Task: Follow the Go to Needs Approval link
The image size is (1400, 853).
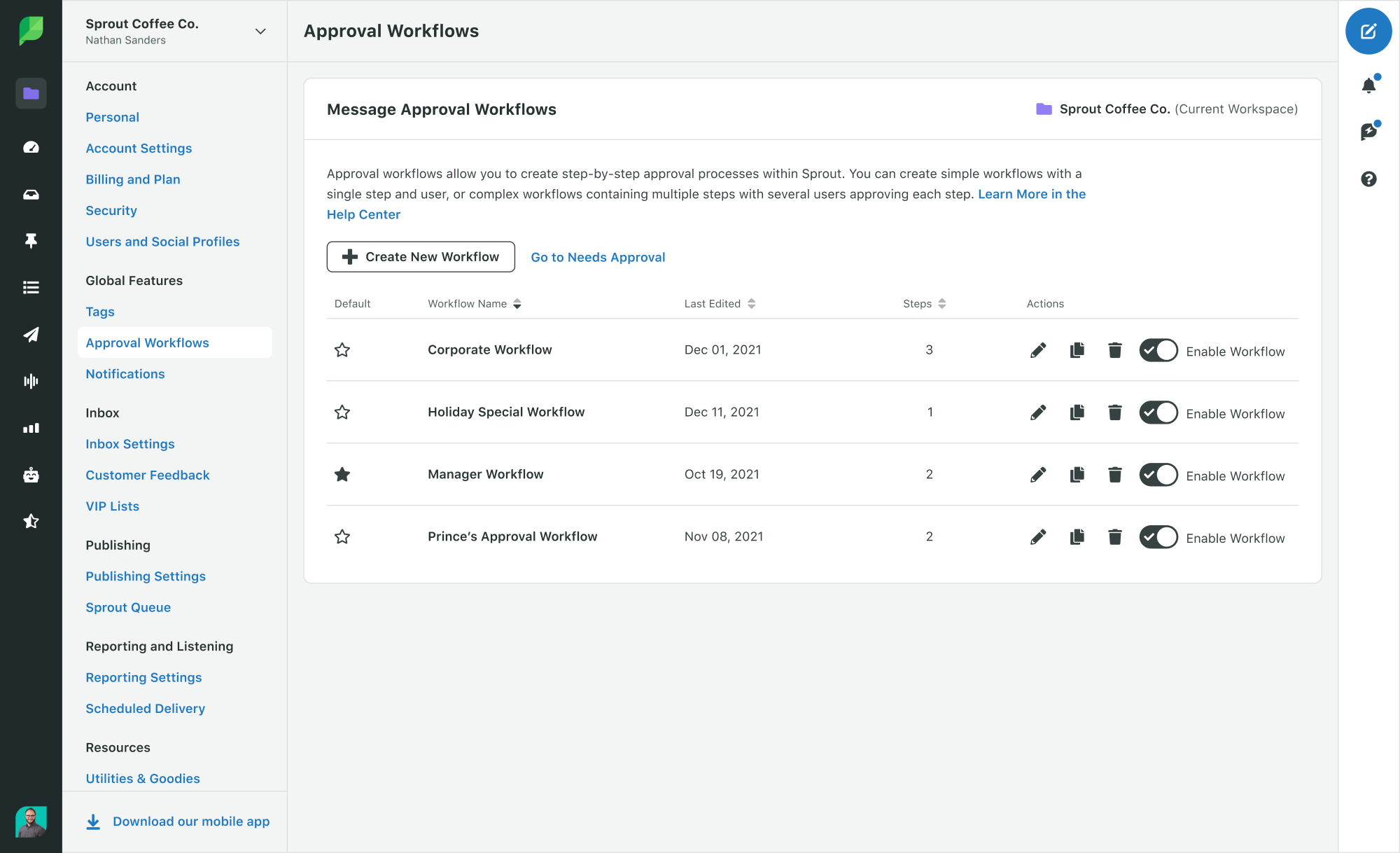Action: click(x=598, y=257)
